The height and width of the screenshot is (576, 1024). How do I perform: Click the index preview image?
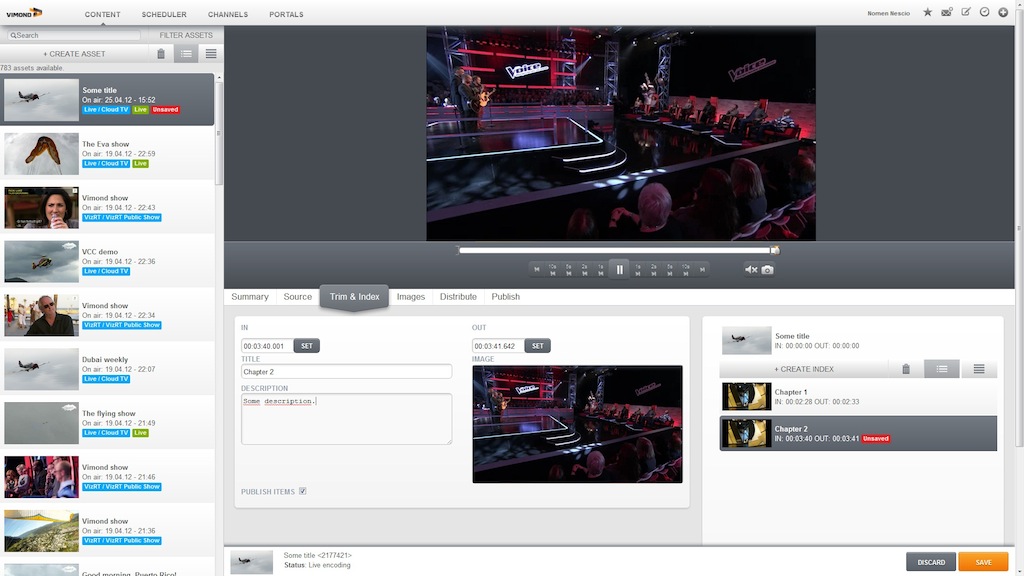577,424
